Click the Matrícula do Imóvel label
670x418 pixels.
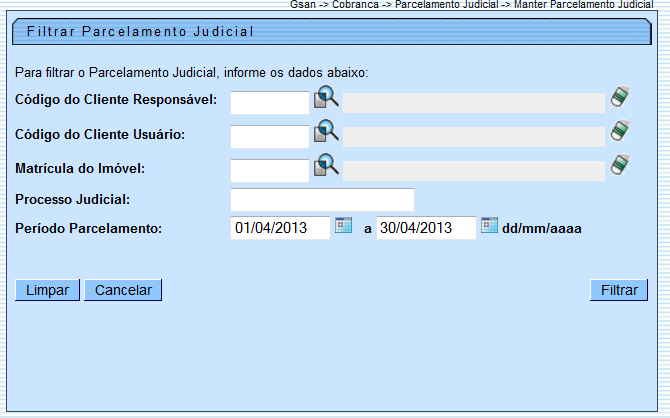point(80,169)
